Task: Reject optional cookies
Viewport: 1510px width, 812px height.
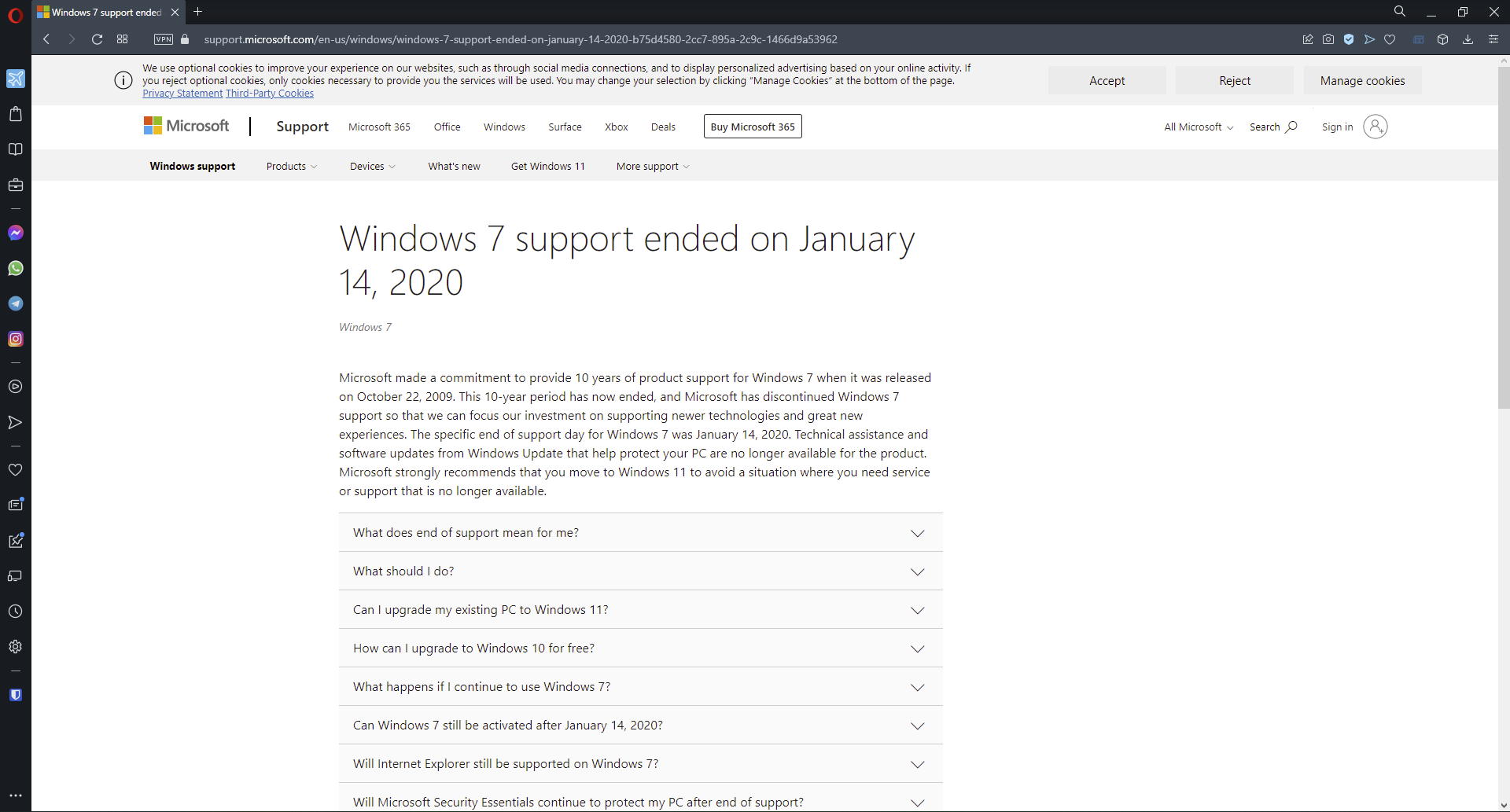Action: click(1234, 81)
